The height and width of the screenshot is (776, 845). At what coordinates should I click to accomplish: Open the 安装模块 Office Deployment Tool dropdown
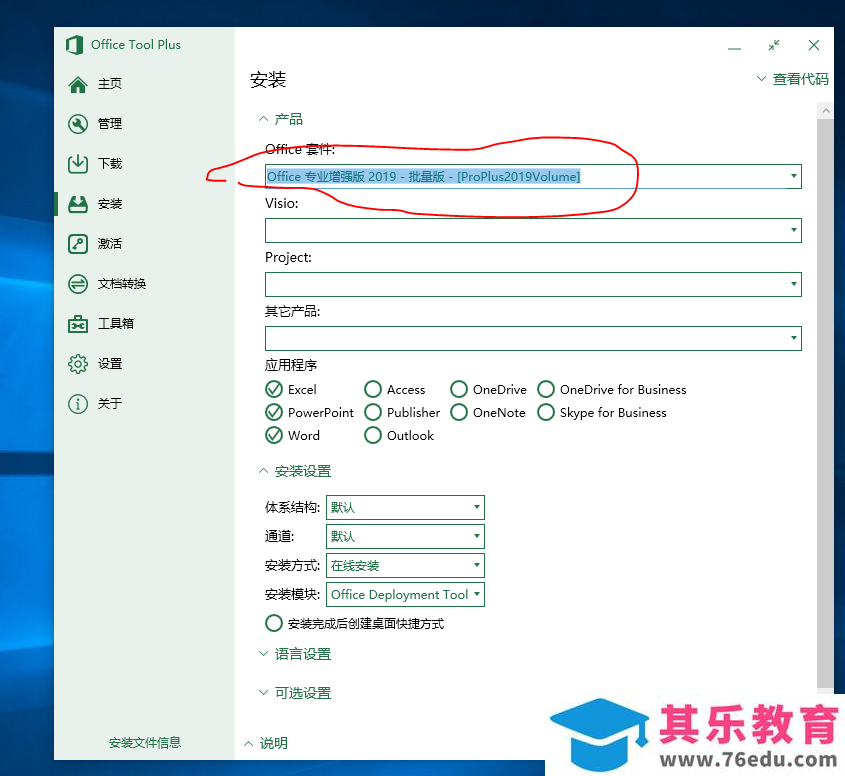405,594
